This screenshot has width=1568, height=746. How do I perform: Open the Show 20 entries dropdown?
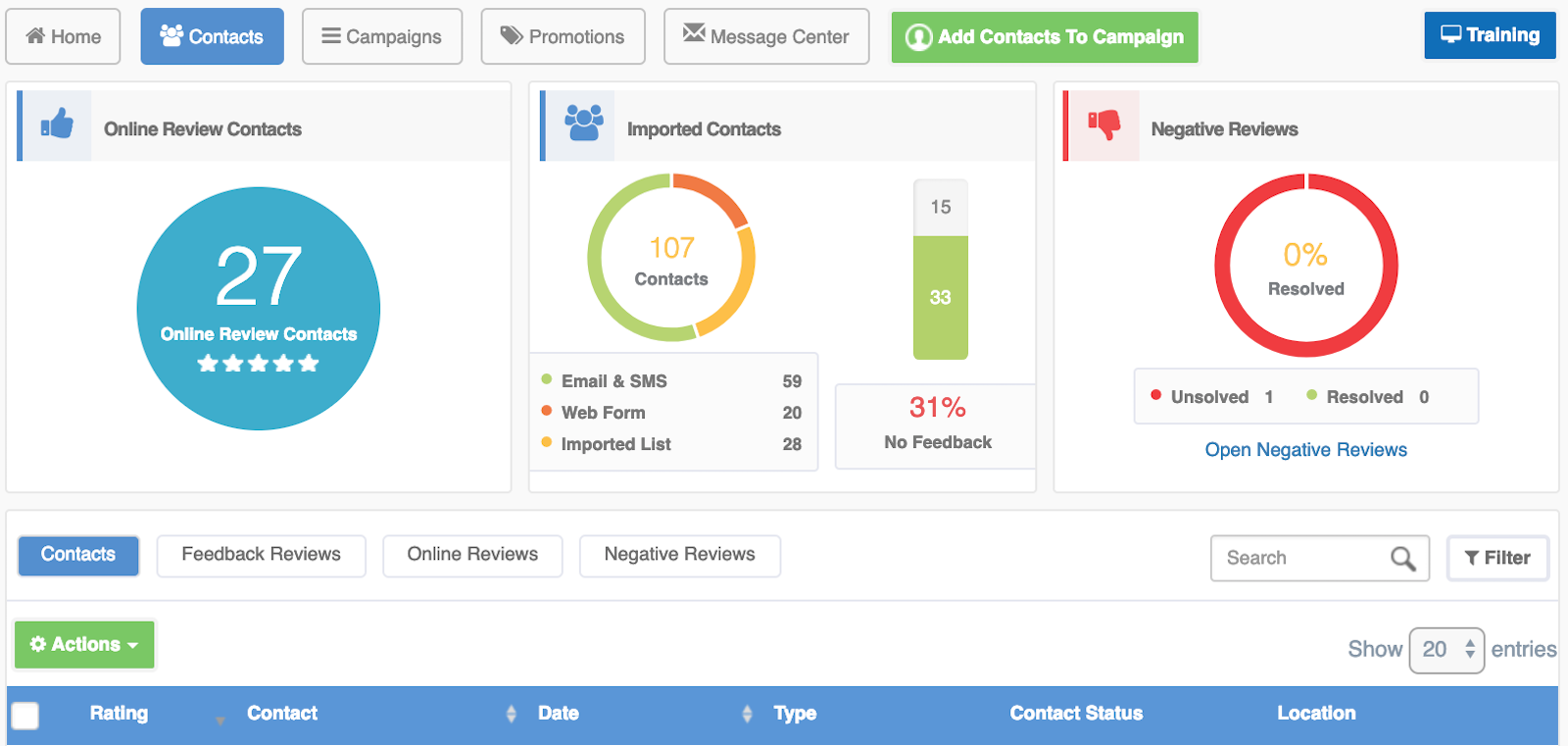click(1446, 650)
